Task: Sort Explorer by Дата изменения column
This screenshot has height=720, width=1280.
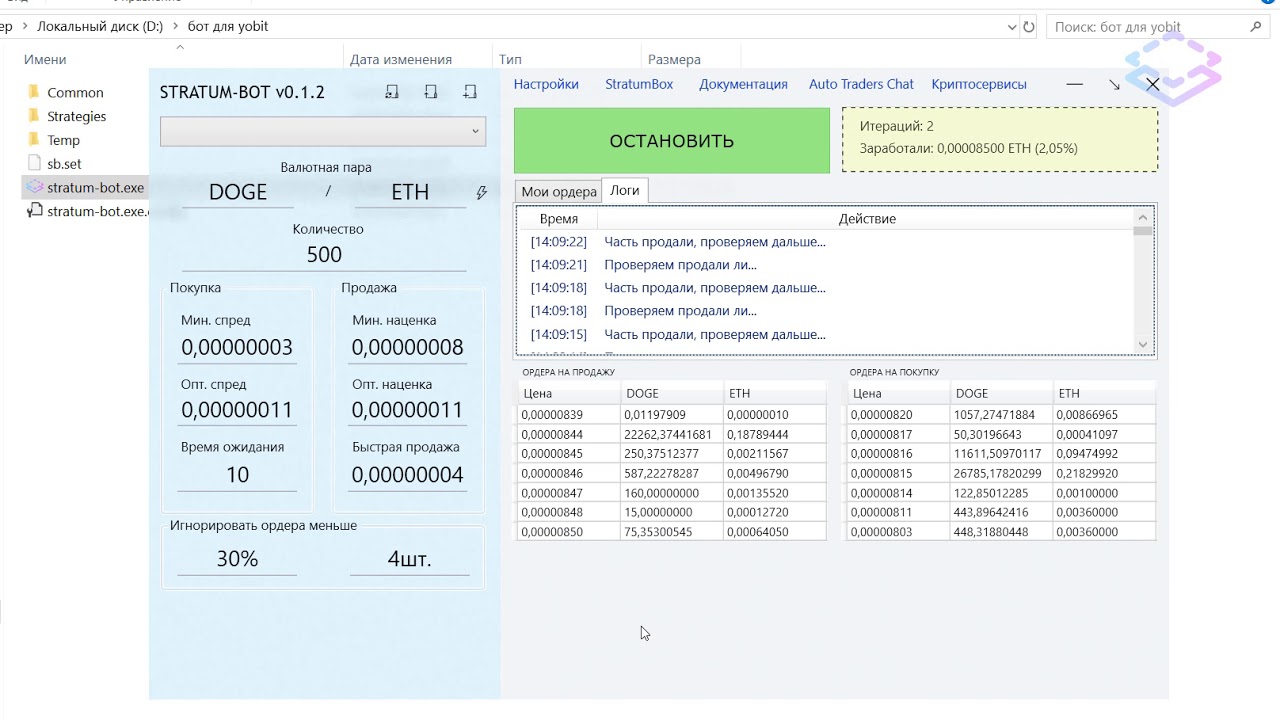Action: pyautogui.click(x=401, y=60)
